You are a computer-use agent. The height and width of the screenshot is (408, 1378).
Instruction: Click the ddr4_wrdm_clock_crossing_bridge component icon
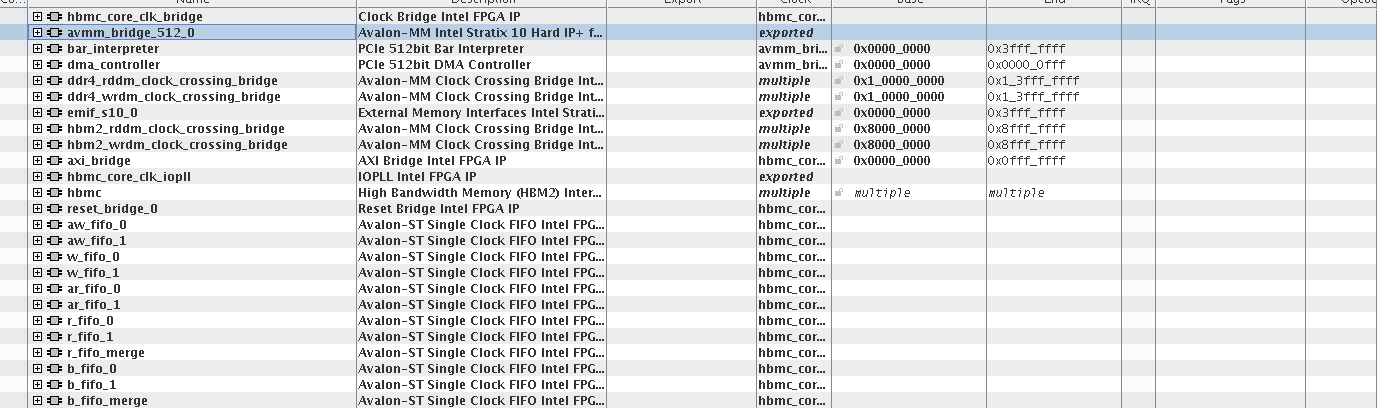(54, 97)
